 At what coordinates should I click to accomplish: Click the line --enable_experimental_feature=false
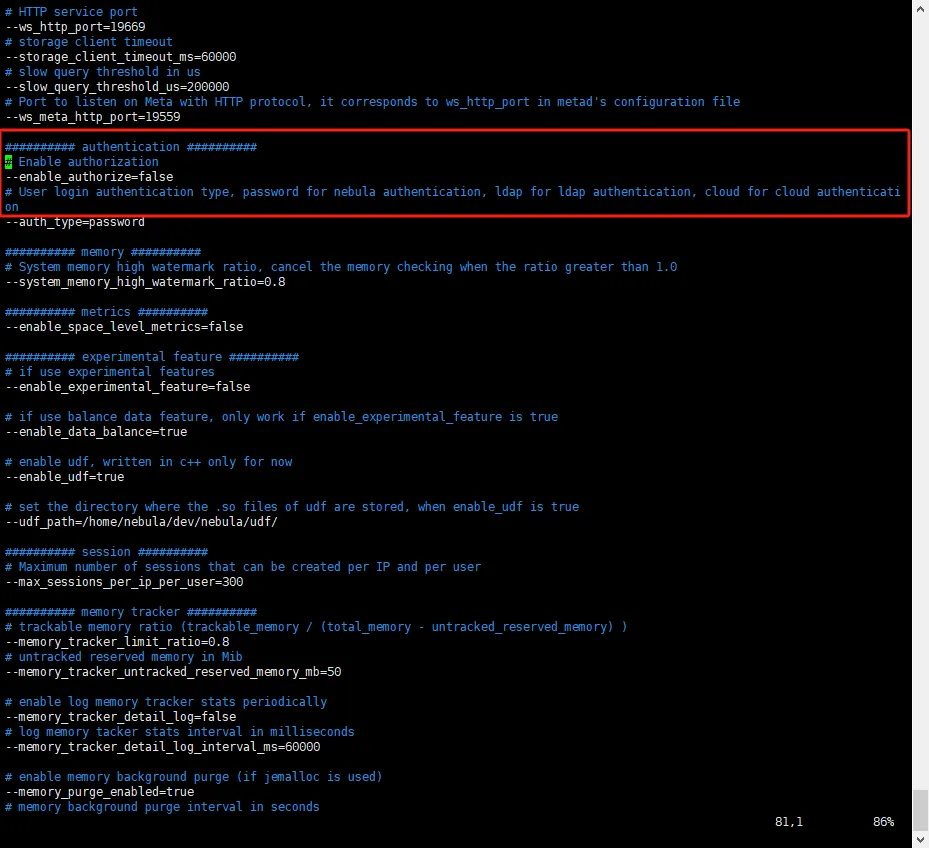(x=128, y=386)
